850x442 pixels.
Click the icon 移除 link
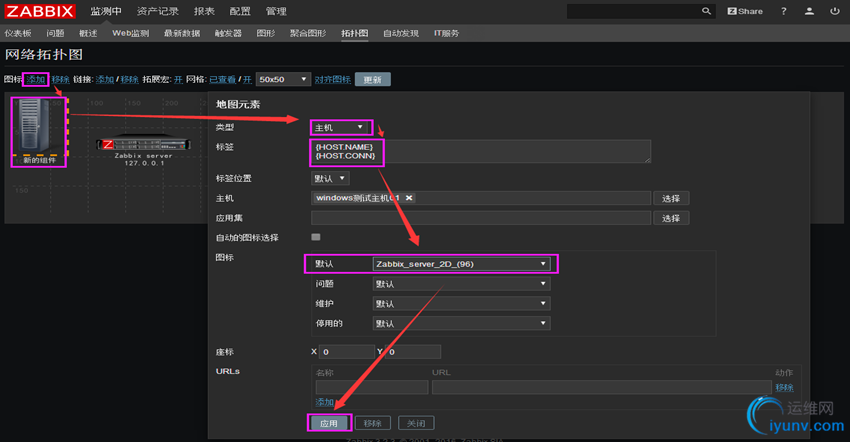61,80
